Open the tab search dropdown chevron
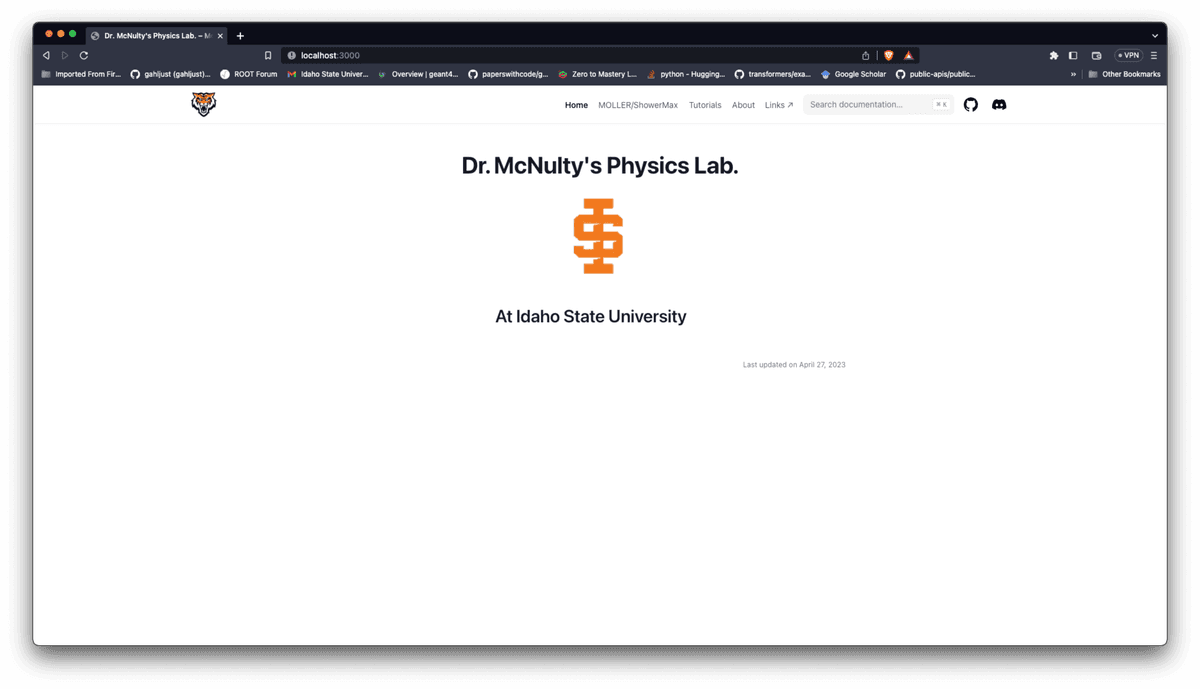1200x689 pixels. (1155, 35)
